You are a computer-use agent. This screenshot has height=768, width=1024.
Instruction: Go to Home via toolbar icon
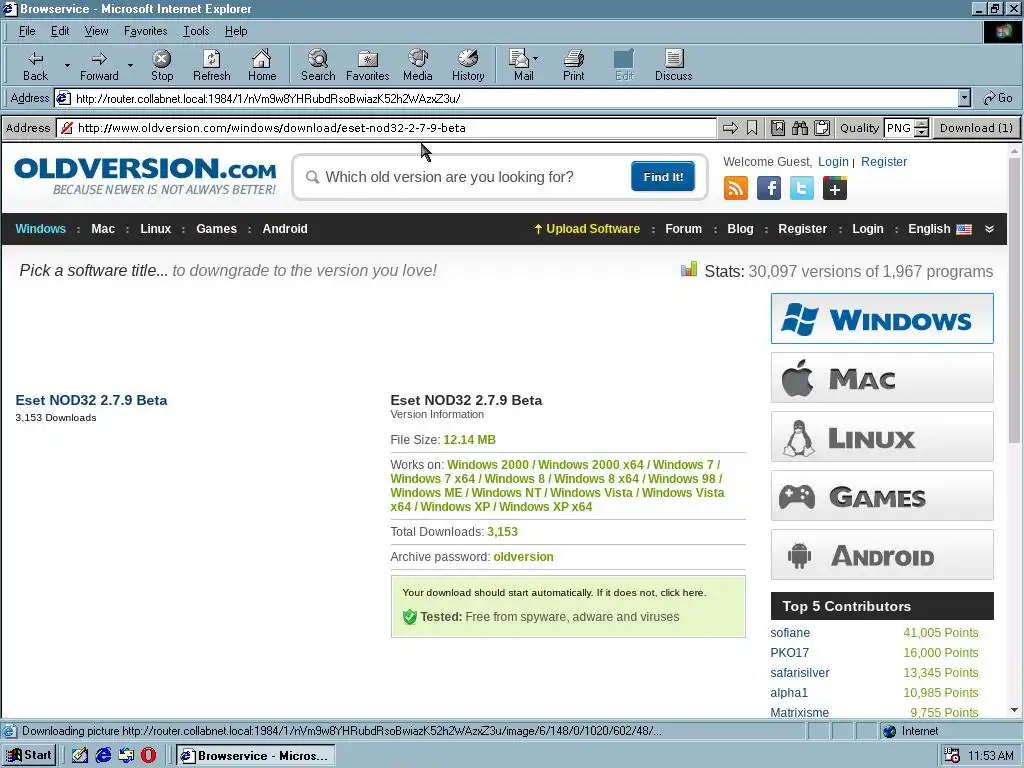262,65
